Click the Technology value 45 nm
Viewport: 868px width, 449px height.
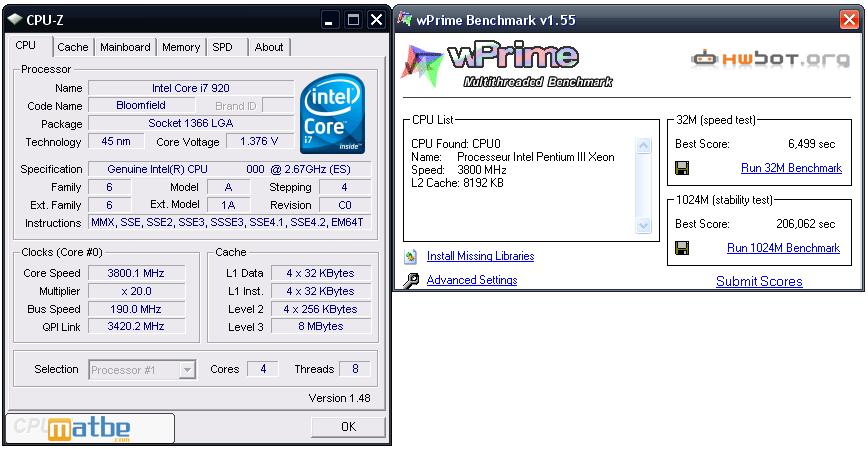click(x=116, y=141)
